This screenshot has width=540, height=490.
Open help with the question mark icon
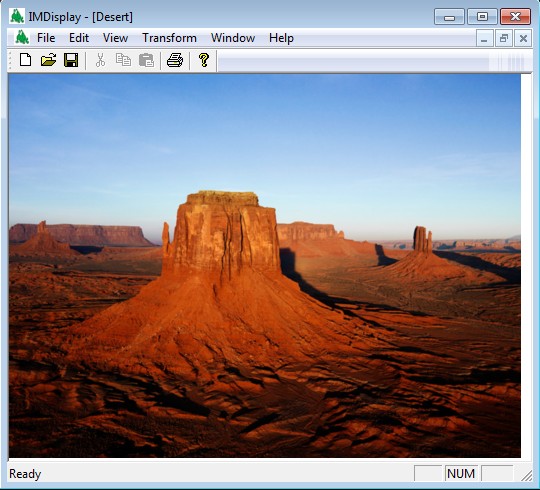[x=204, y=60]
